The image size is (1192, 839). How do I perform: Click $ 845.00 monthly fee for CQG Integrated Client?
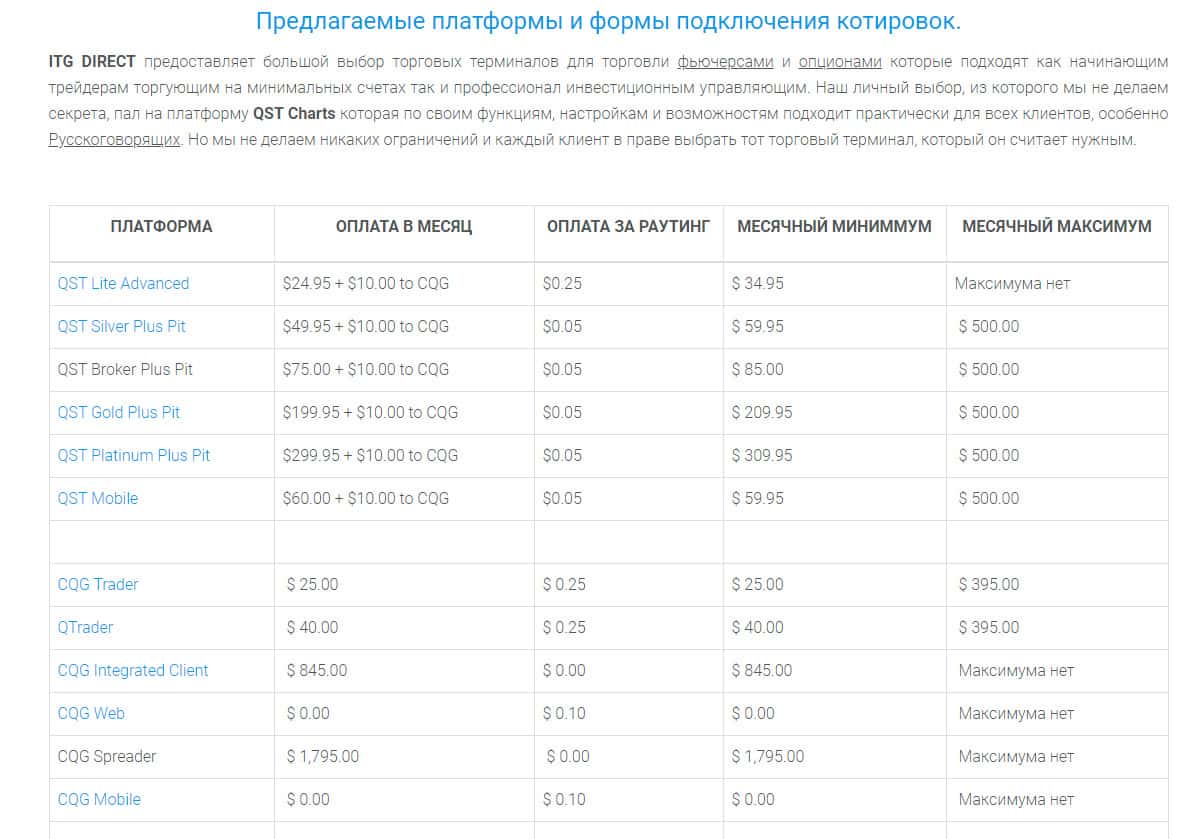point(317,670)
